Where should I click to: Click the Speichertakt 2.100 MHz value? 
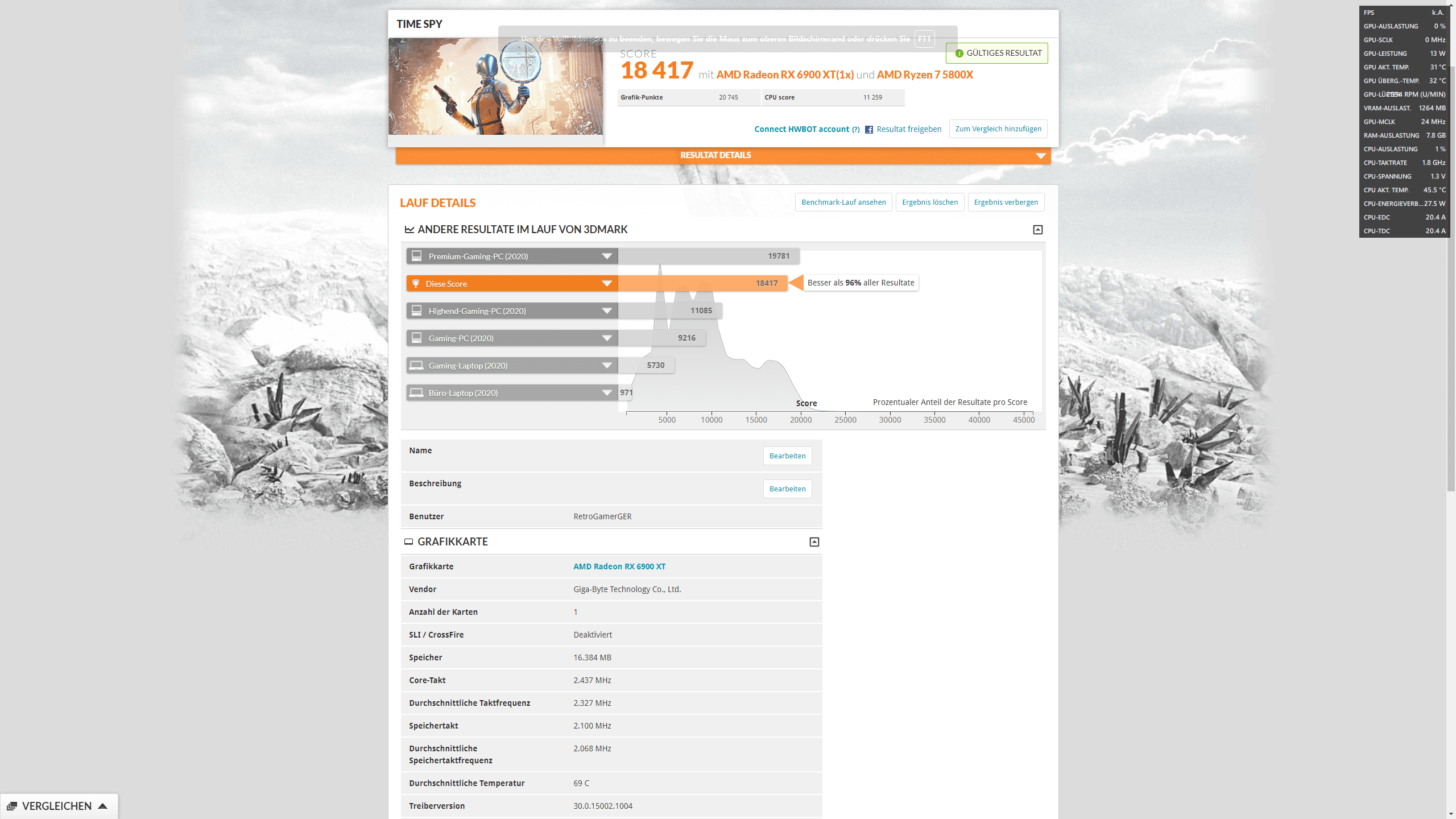[592, 726]
